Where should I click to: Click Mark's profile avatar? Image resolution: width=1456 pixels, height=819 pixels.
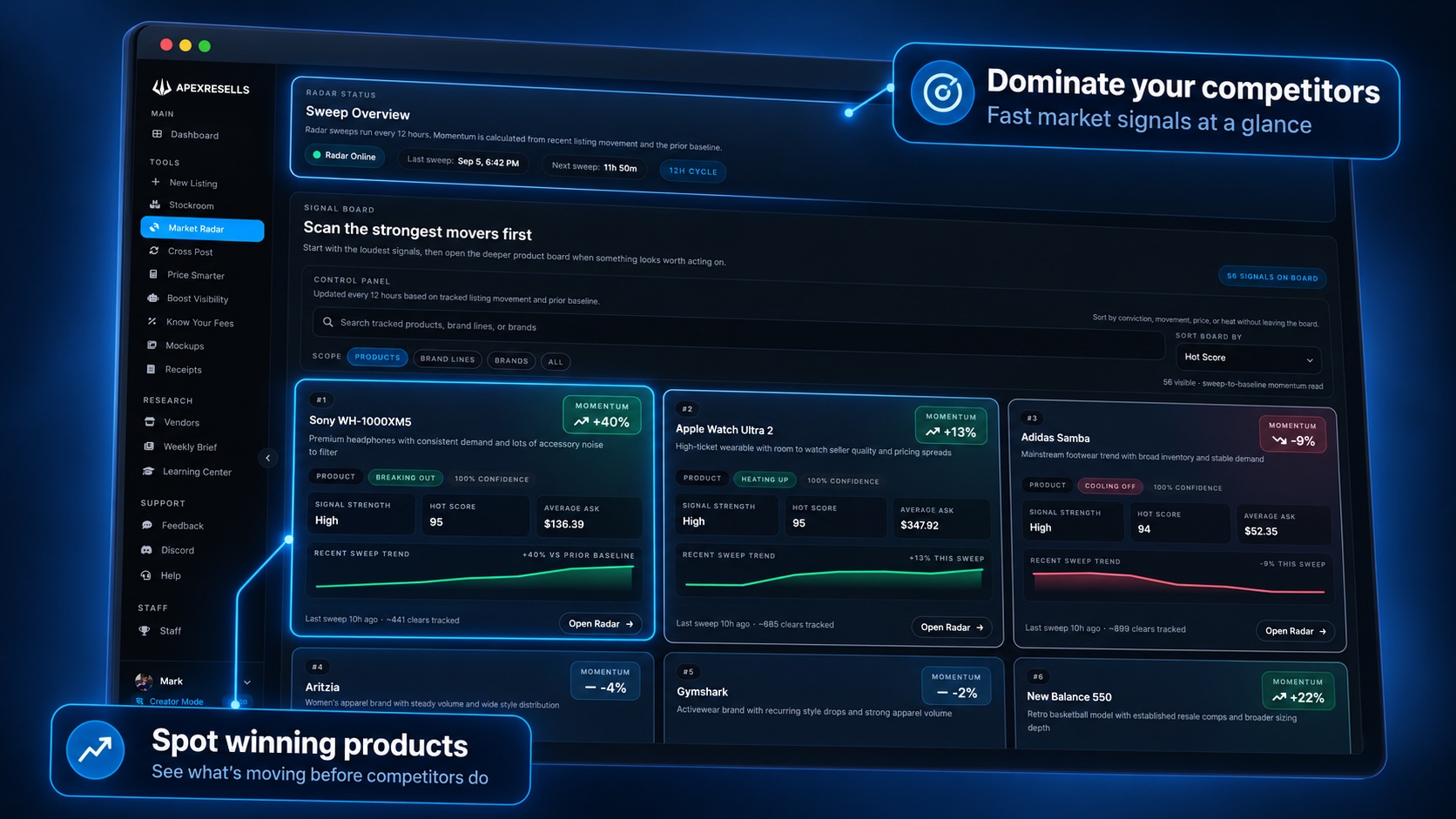(144, 681)
